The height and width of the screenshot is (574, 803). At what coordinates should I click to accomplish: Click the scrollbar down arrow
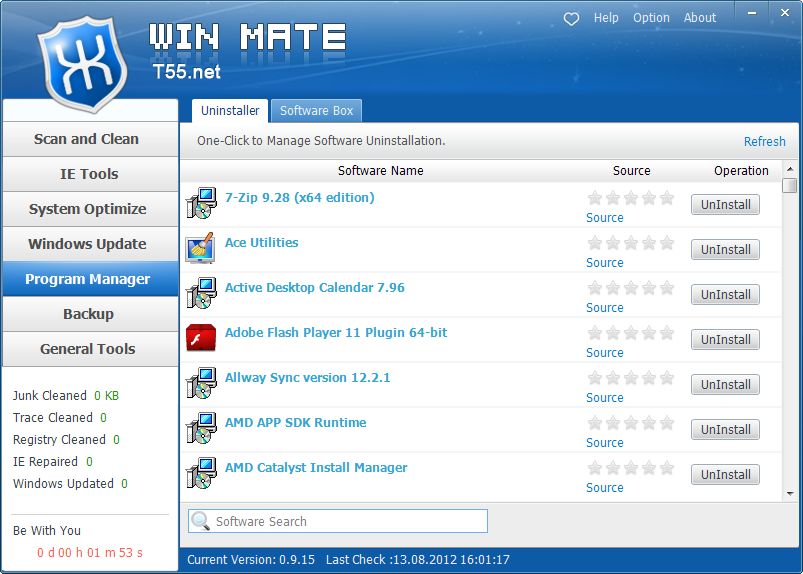pos(790,494)
